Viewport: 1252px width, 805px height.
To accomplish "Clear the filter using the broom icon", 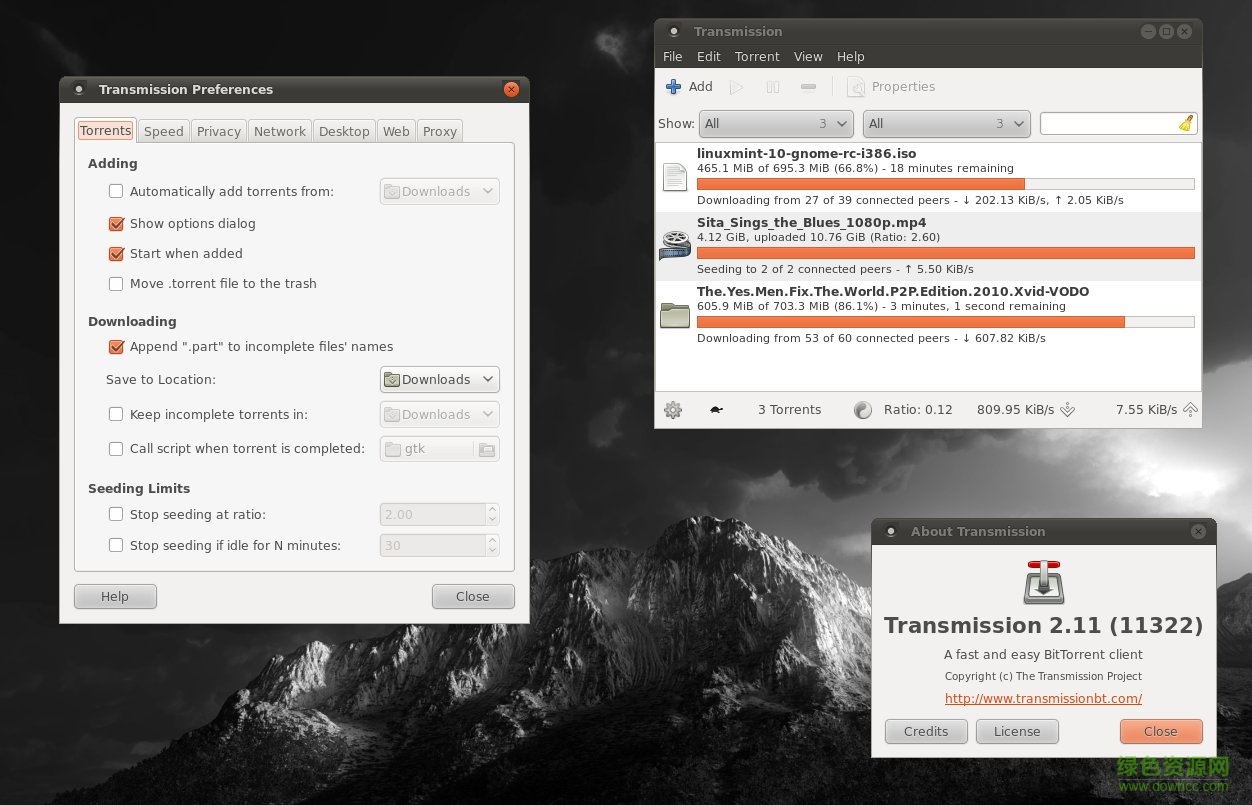I will click(1184, 123).
